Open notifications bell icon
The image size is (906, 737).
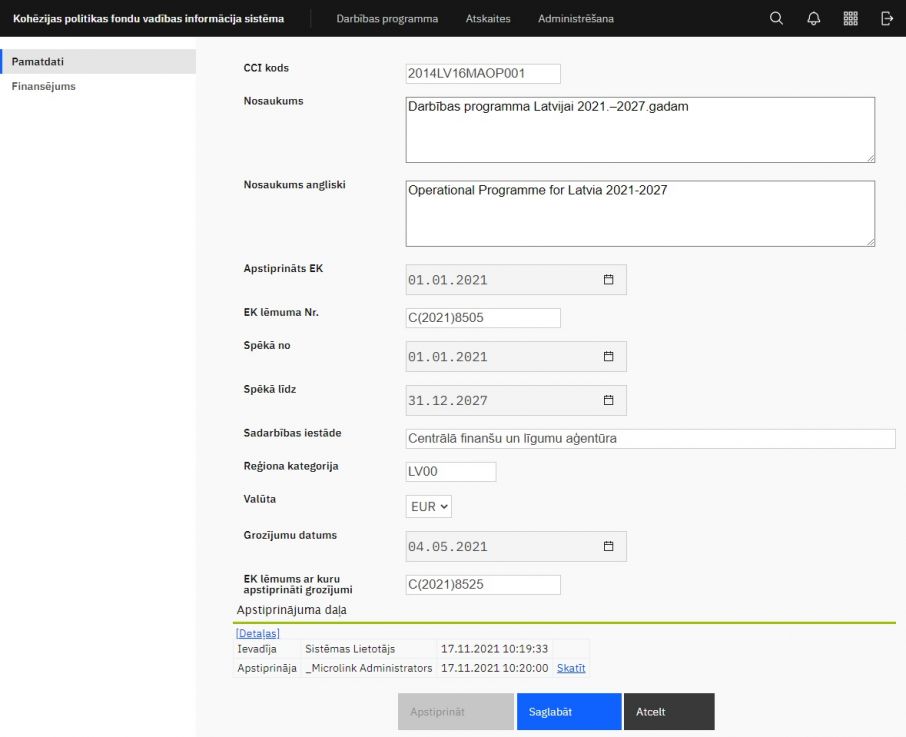(x=813, y=19)
